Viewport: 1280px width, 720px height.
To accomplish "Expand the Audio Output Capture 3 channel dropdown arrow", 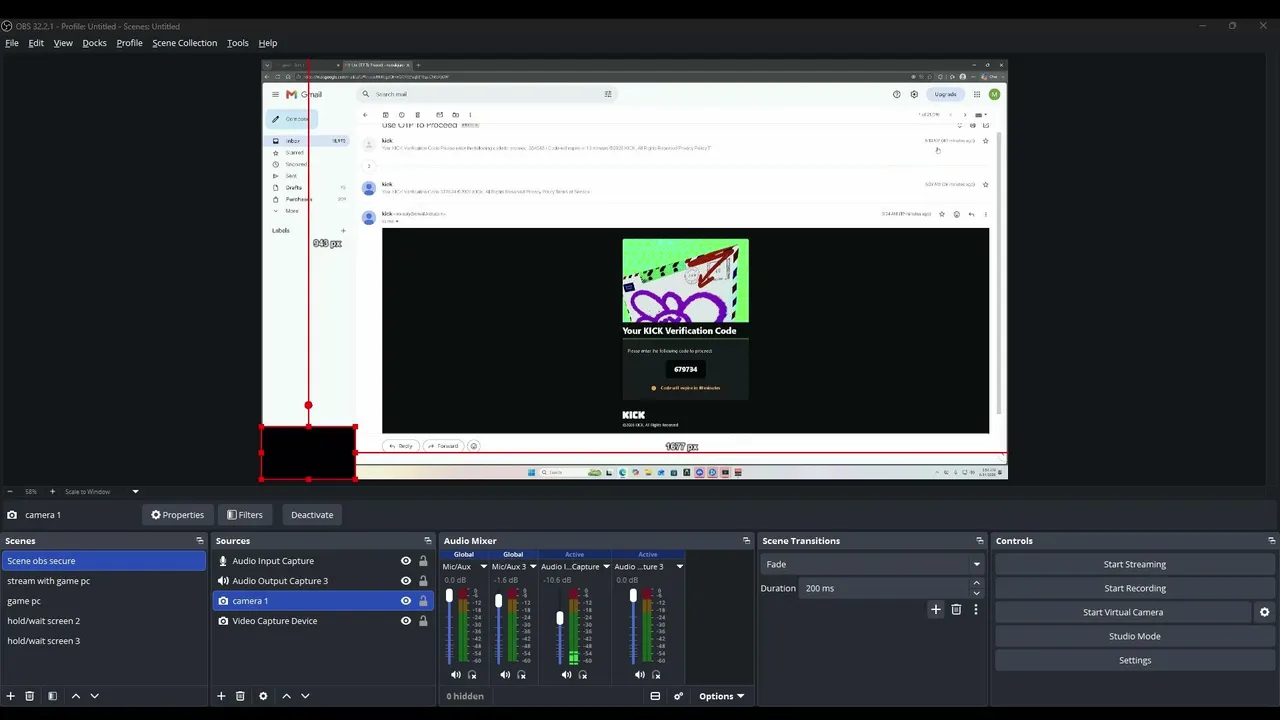I will point(680,567).
